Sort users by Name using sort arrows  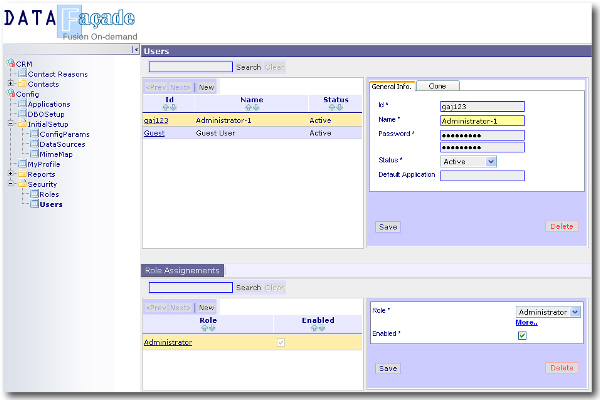point(251,108)
